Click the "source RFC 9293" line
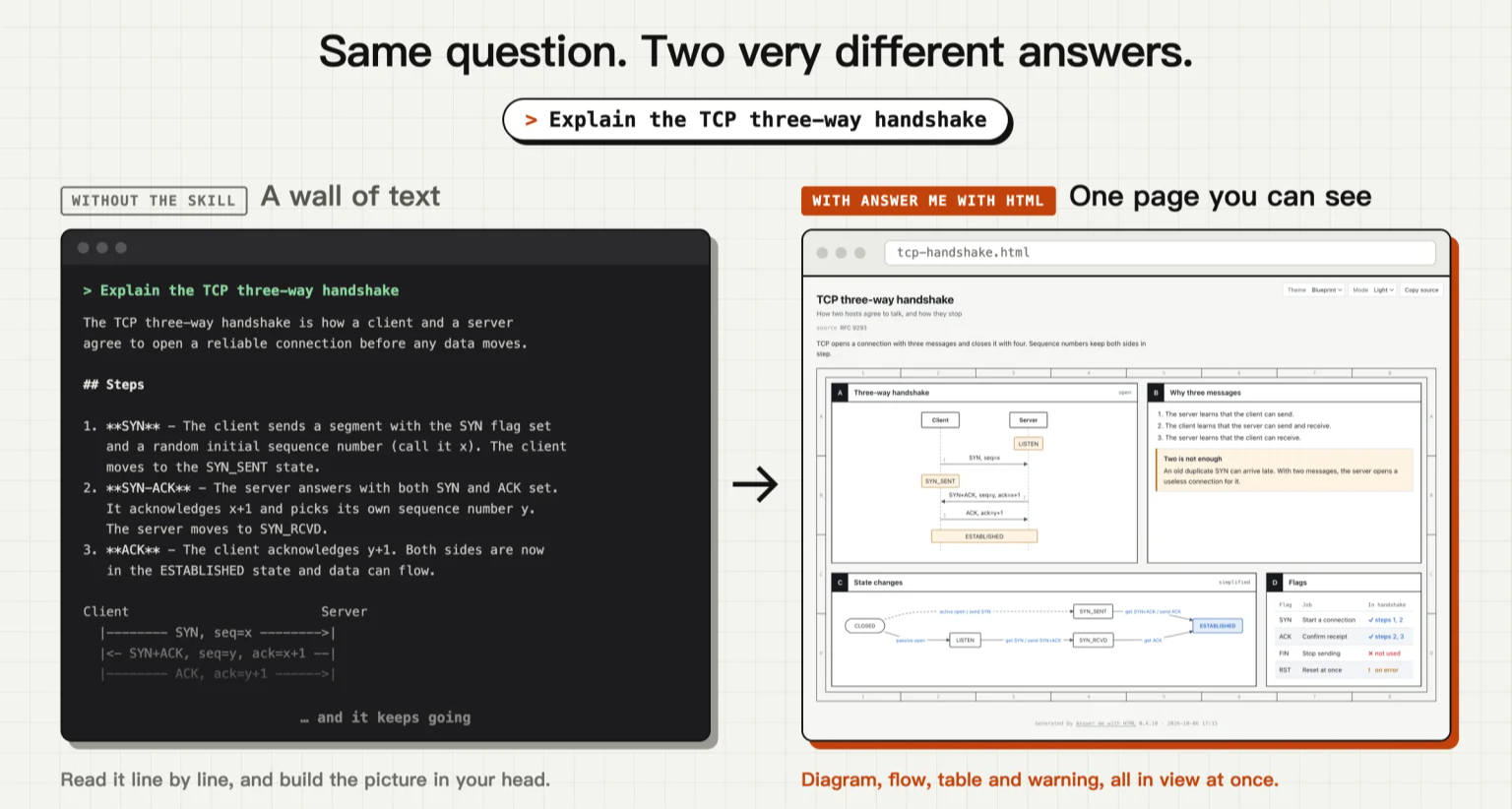 point(842,328)
